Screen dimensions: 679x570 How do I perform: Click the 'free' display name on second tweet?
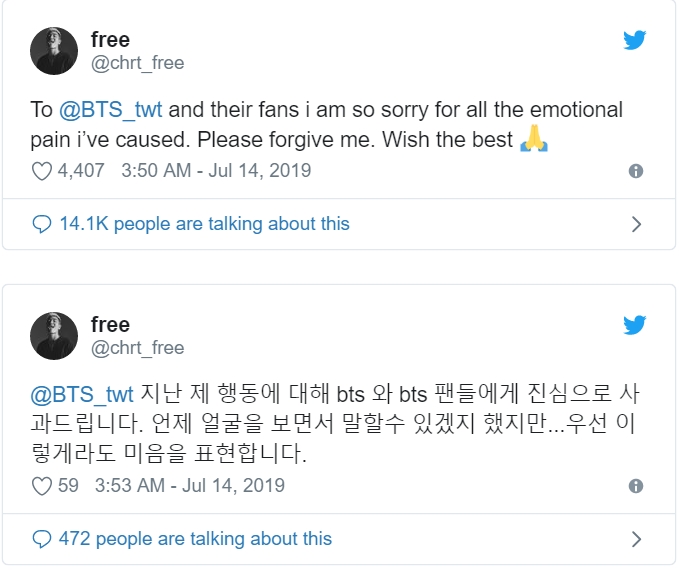click(110, 325)
